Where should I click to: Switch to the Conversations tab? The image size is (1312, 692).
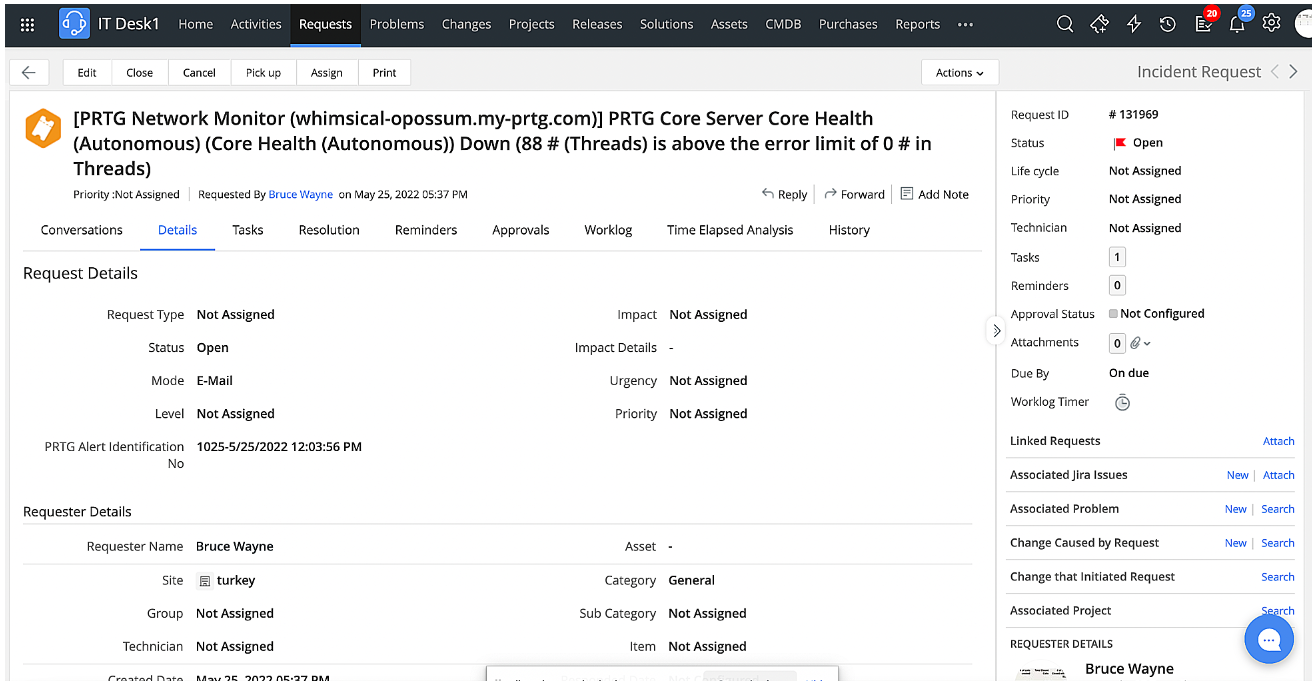pyautogui.click(x=82, y=230)
